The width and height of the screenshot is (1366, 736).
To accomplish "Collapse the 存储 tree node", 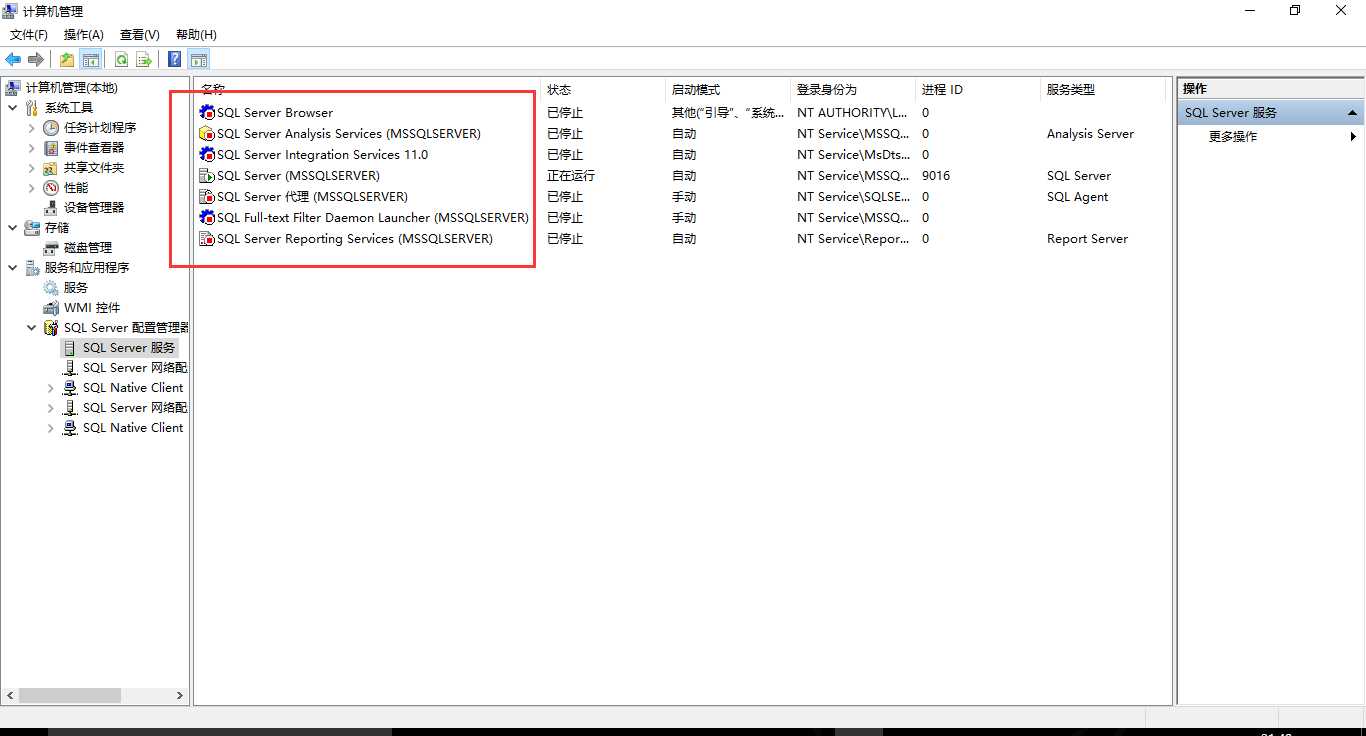I will 12,228.
